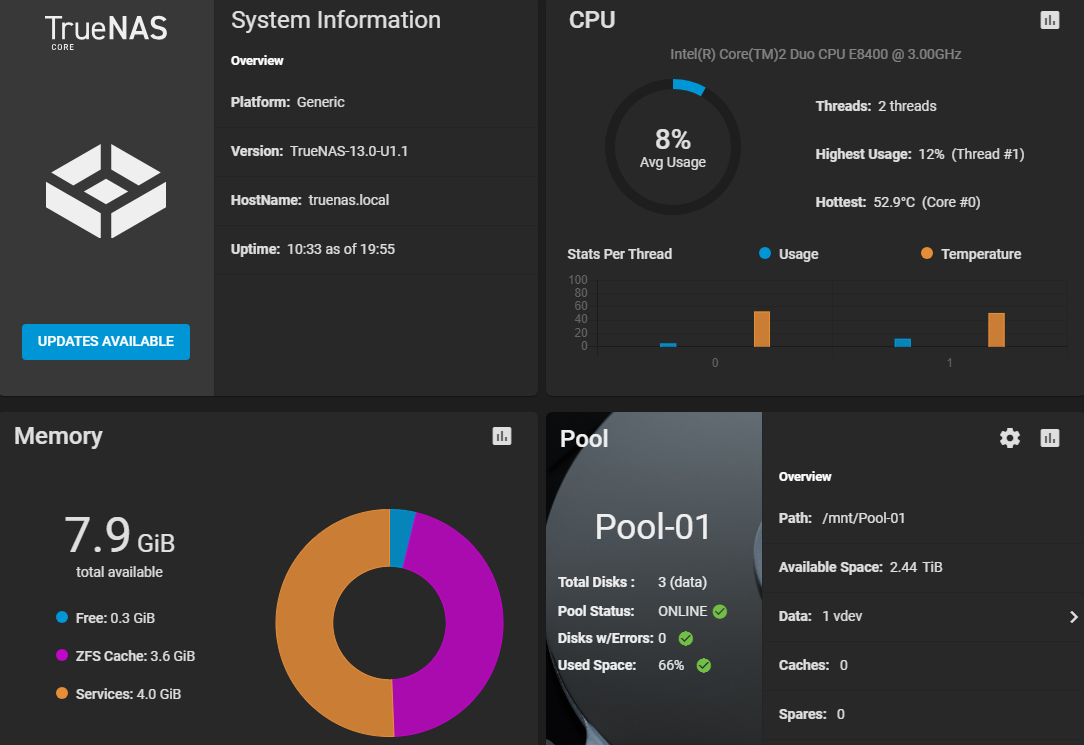Click the TrueNAS CORE logo text
1084x745 pixels.
point(106,32)
